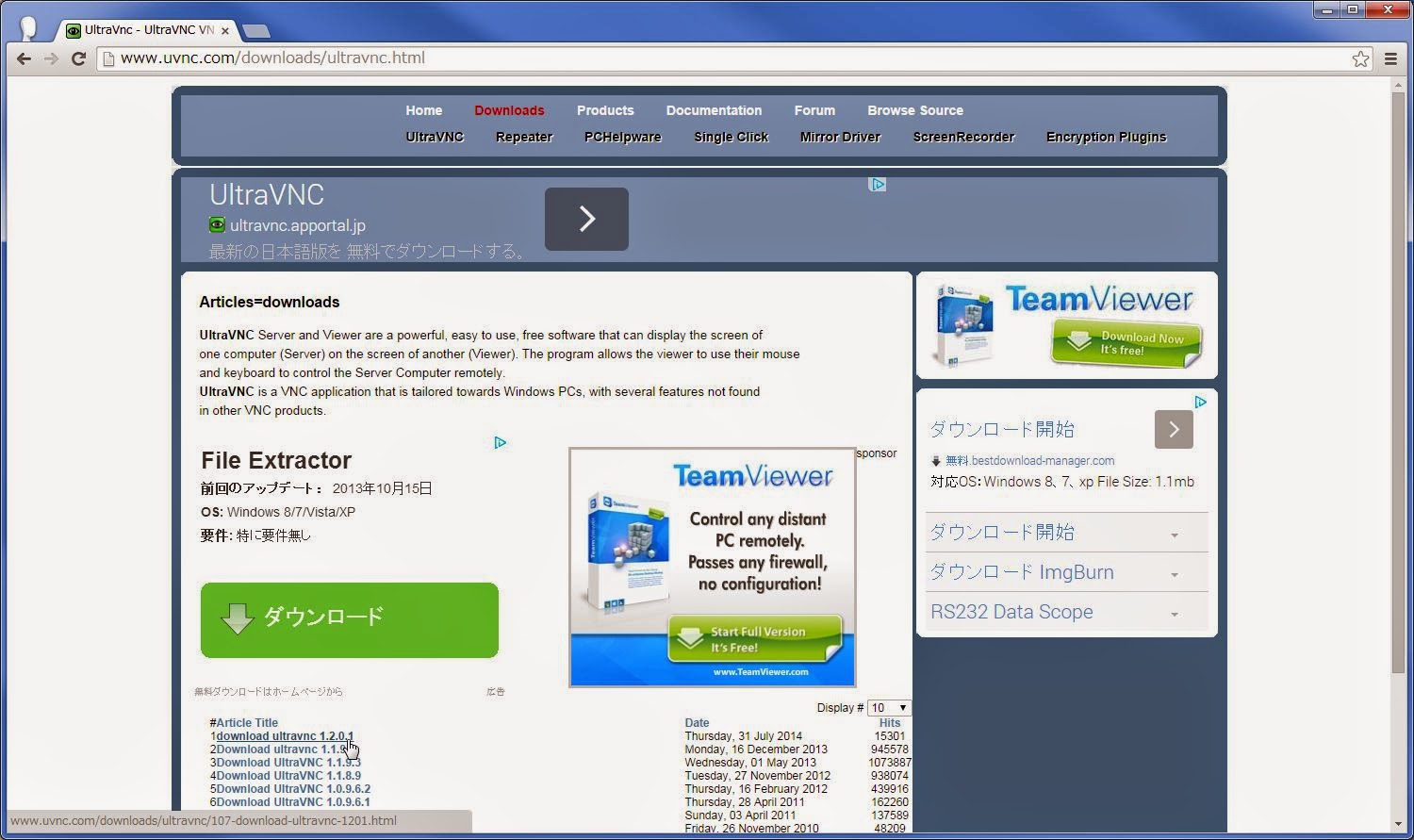The width and height of the screenshot is (1414, 840).
Task: Sort by Hits column header
Action: tap(889, 723)
